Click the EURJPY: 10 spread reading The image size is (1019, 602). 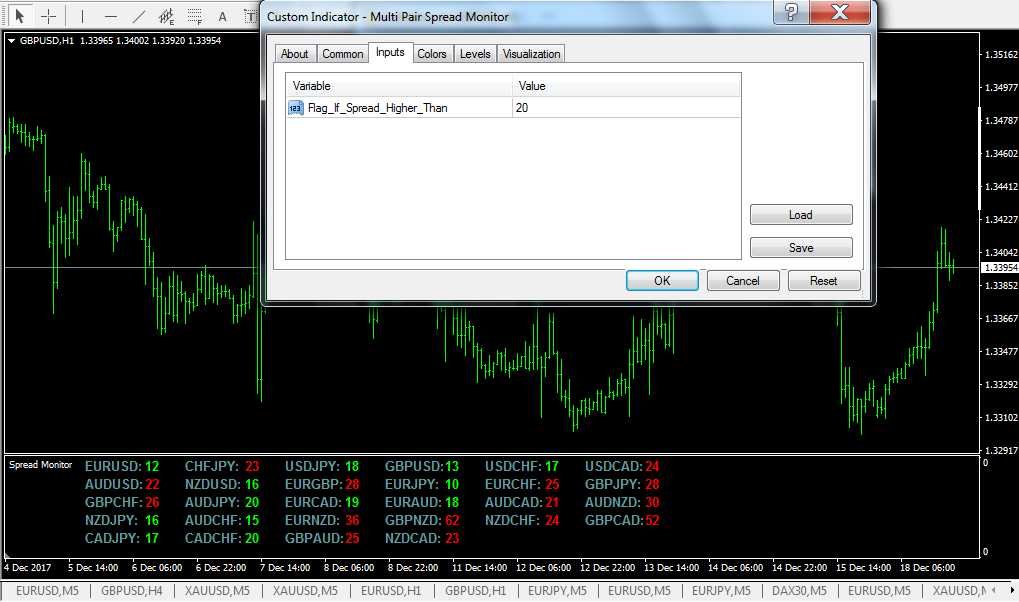pos(422,484)
